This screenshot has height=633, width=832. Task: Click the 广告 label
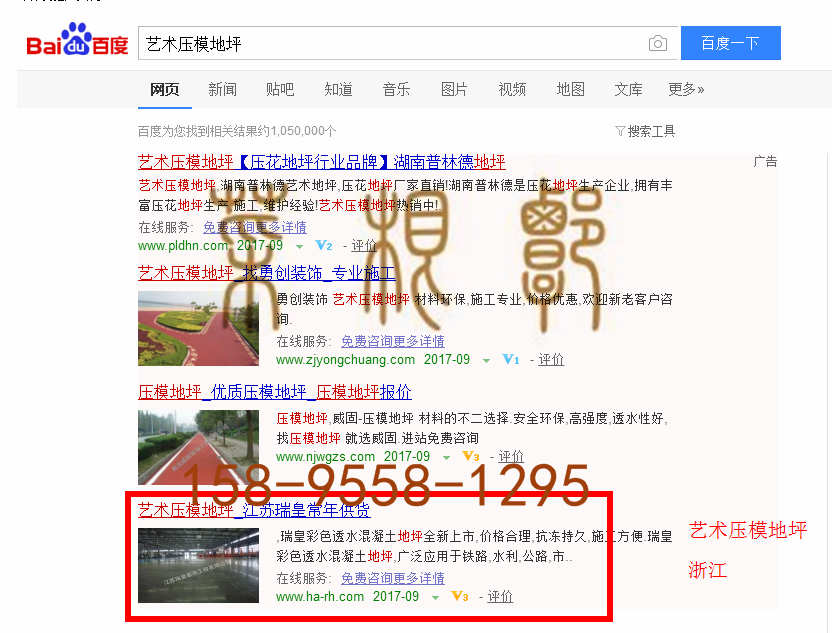[765, 161]
